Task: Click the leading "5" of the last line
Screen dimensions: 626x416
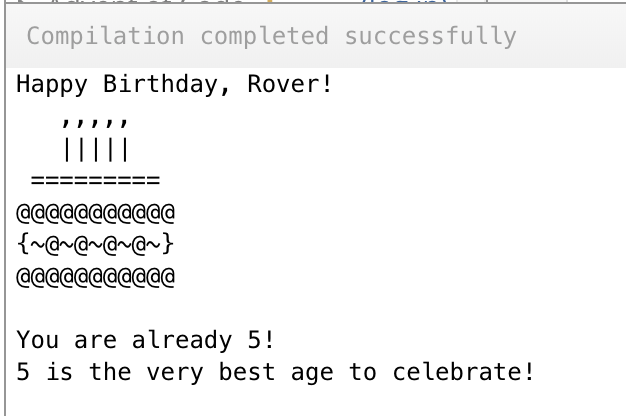Action: pos(24,373)
